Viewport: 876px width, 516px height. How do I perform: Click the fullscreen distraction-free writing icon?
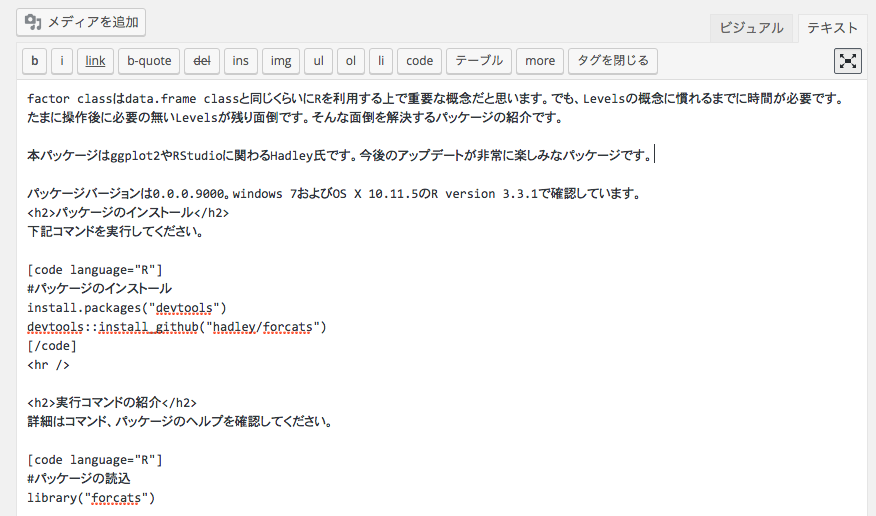click(848, 61)
